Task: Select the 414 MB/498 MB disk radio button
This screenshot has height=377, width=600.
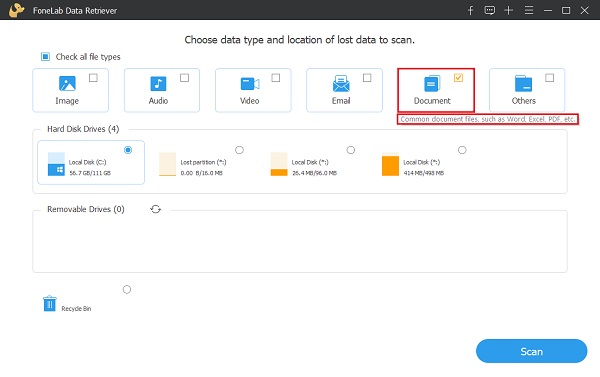Action: [462, 150]
